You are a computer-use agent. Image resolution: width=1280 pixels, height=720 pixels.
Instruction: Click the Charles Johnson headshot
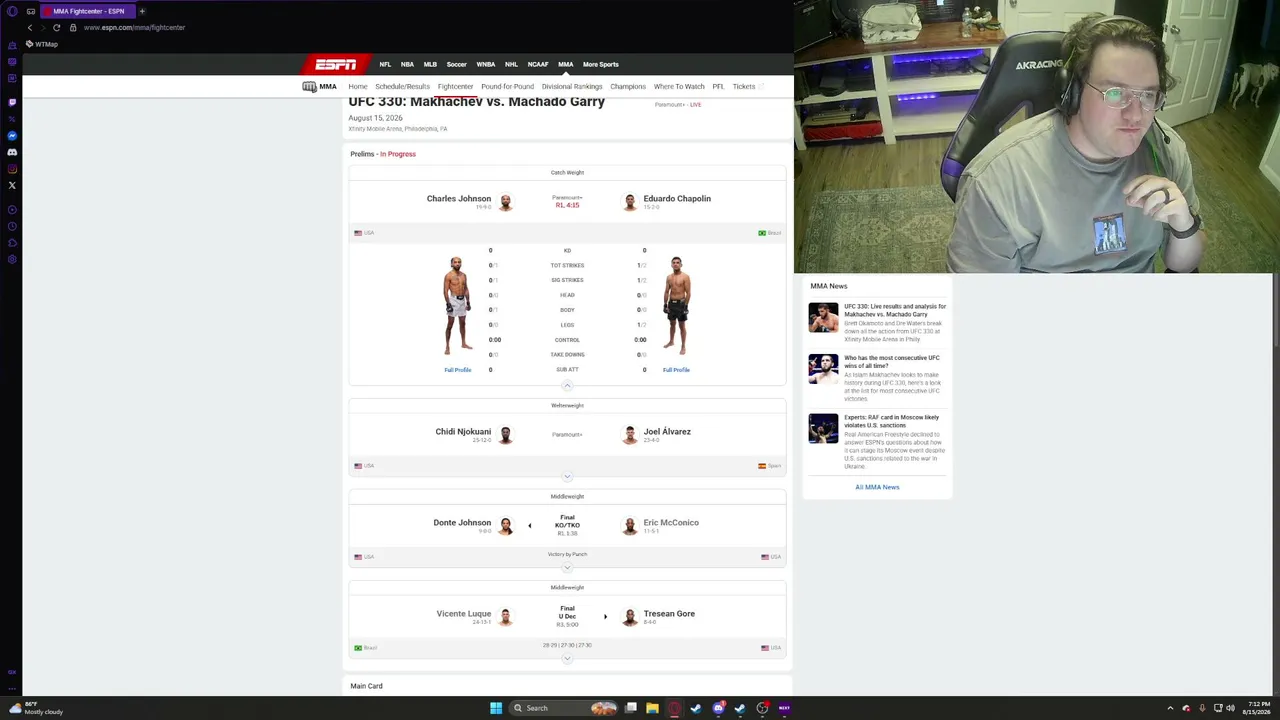tap(506, 202)
